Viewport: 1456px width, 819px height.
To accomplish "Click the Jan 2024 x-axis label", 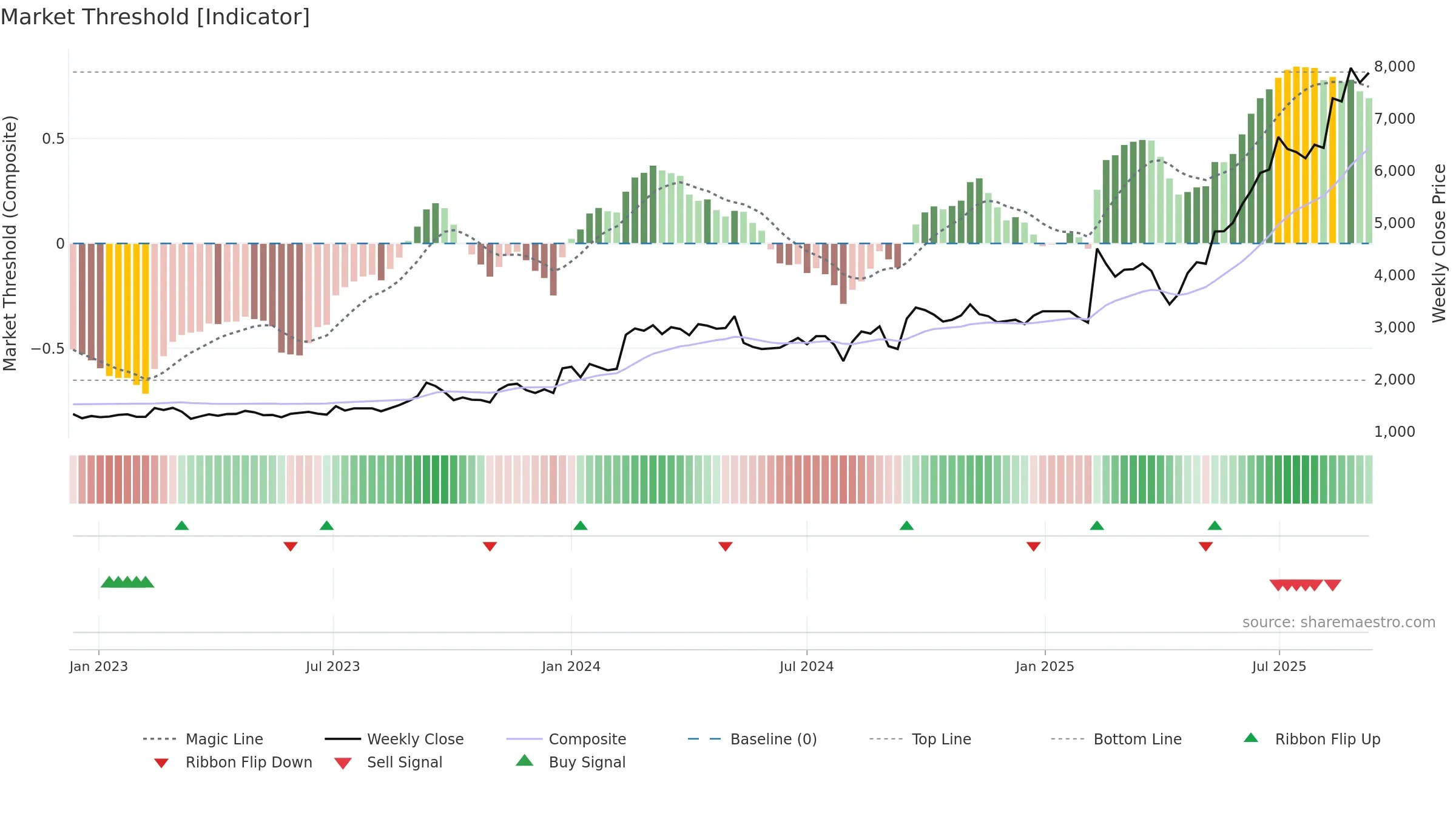I will tap(571, 667).
